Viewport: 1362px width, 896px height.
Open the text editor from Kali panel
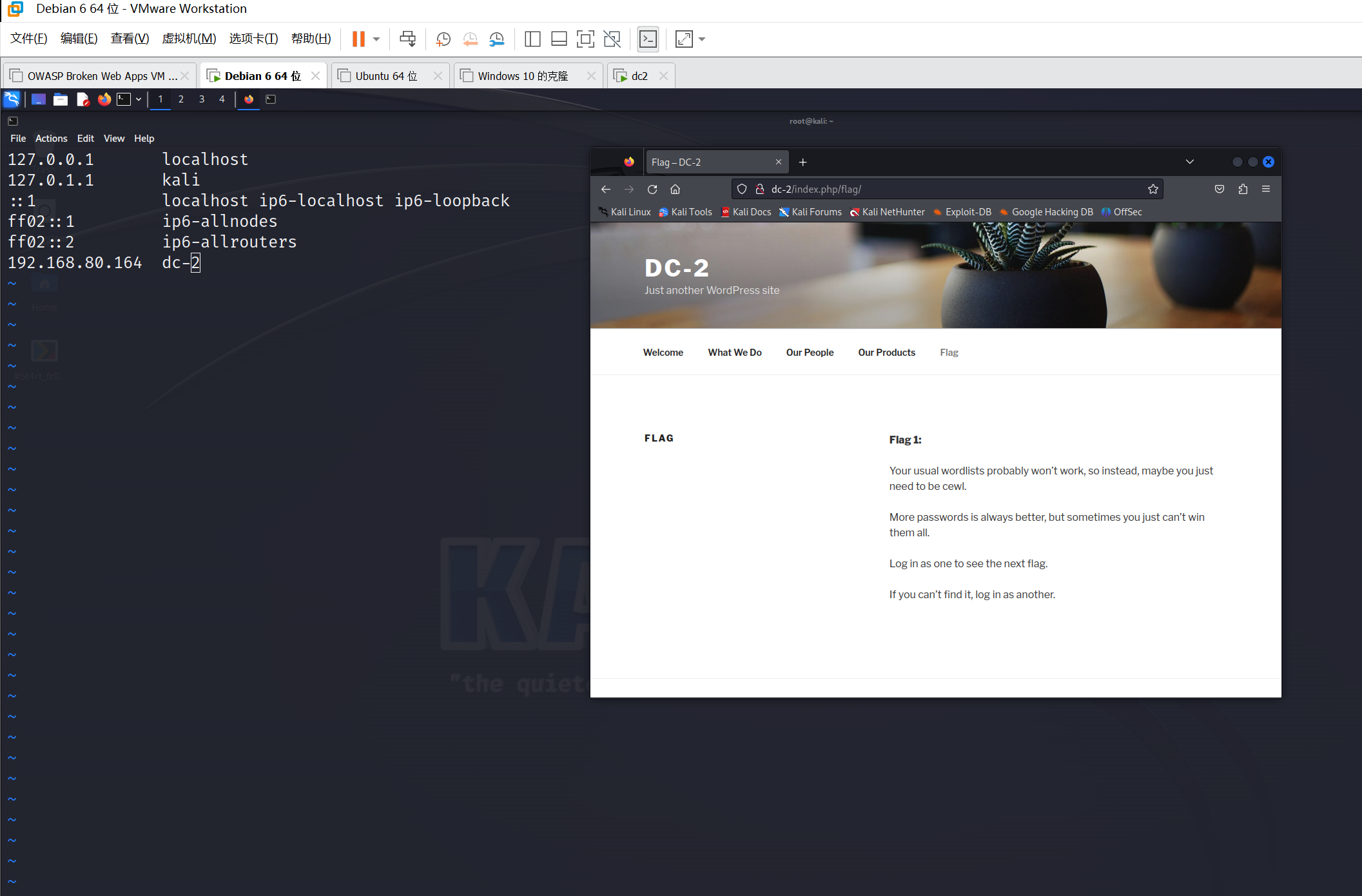tap(83, 99)
